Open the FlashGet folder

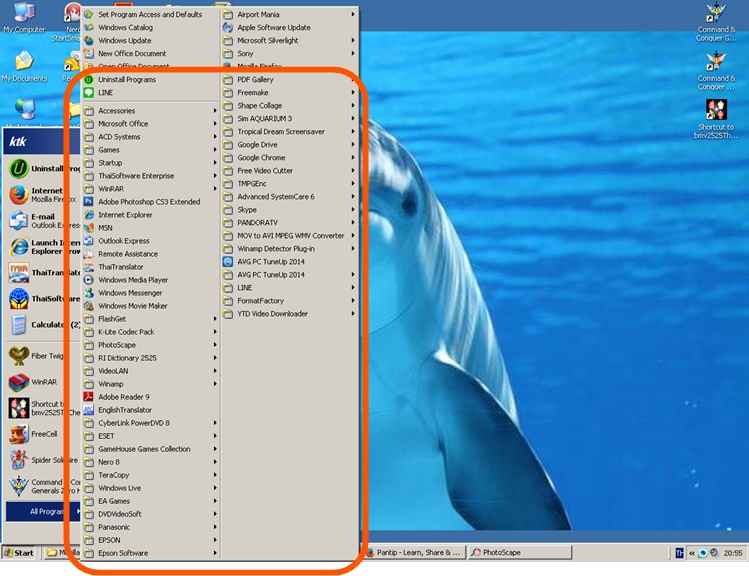(x=150, y=319)
